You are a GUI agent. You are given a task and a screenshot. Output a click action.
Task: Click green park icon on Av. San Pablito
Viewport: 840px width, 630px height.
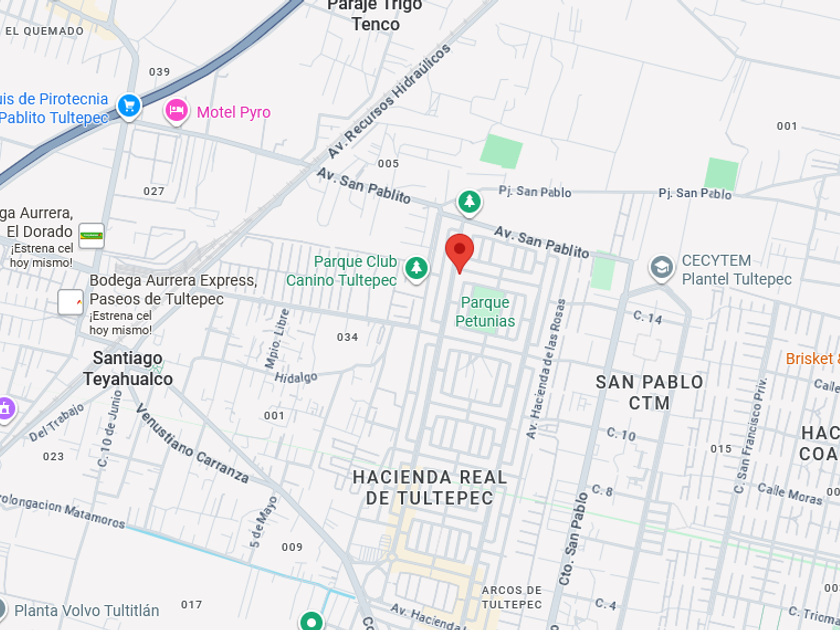469,203
